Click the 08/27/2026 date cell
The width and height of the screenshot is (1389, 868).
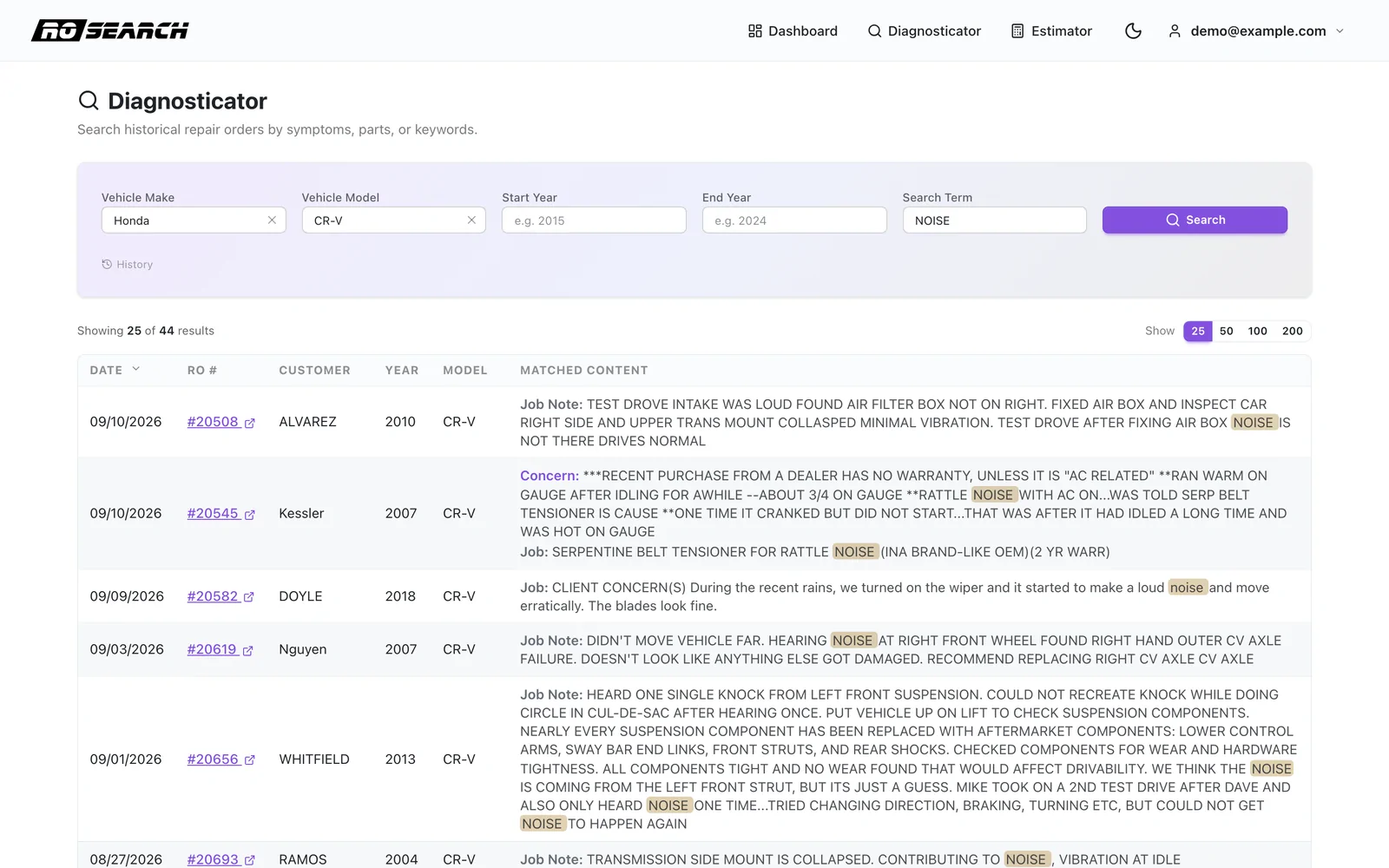point(126,859)
